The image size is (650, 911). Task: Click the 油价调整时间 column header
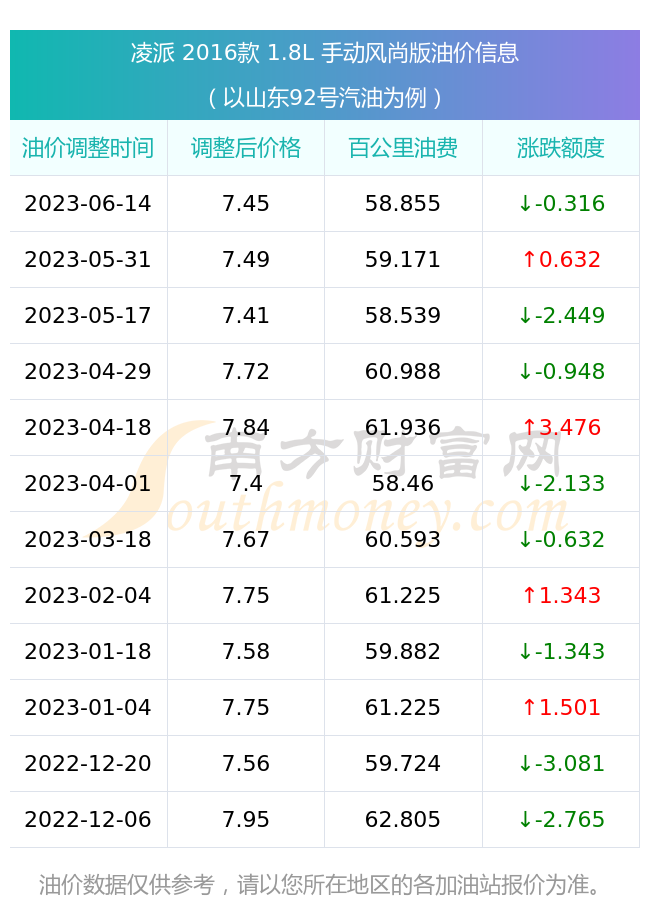88,148
